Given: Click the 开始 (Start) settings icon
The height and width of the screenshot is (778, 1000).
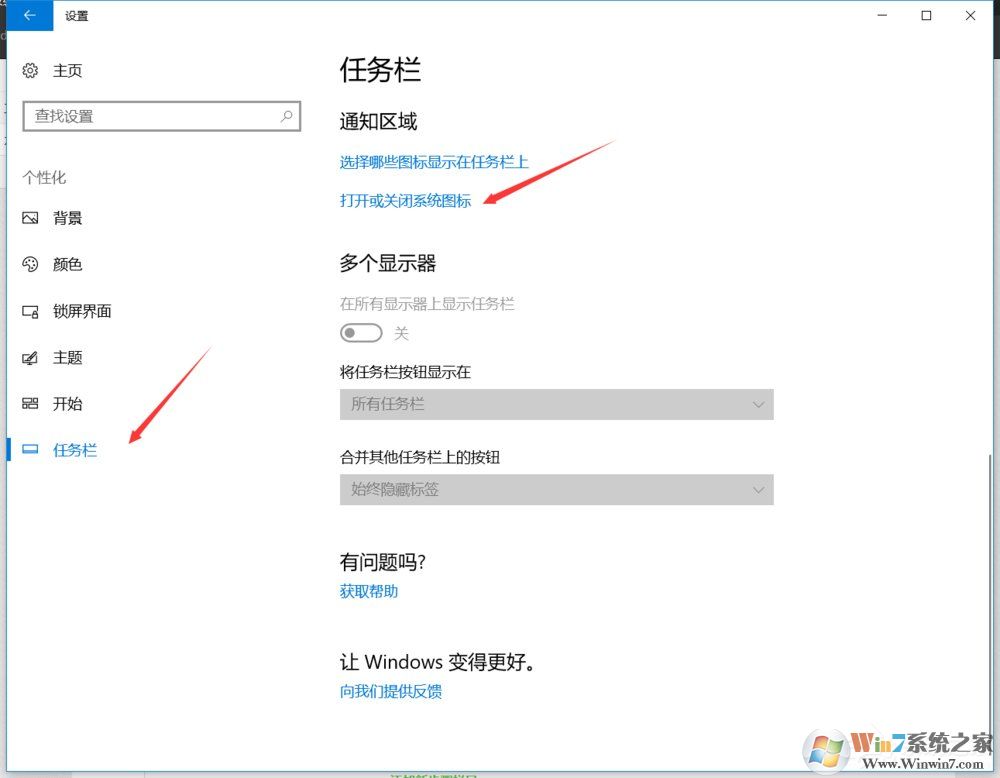Looking at the screenshot, I should tap(31, 404).
